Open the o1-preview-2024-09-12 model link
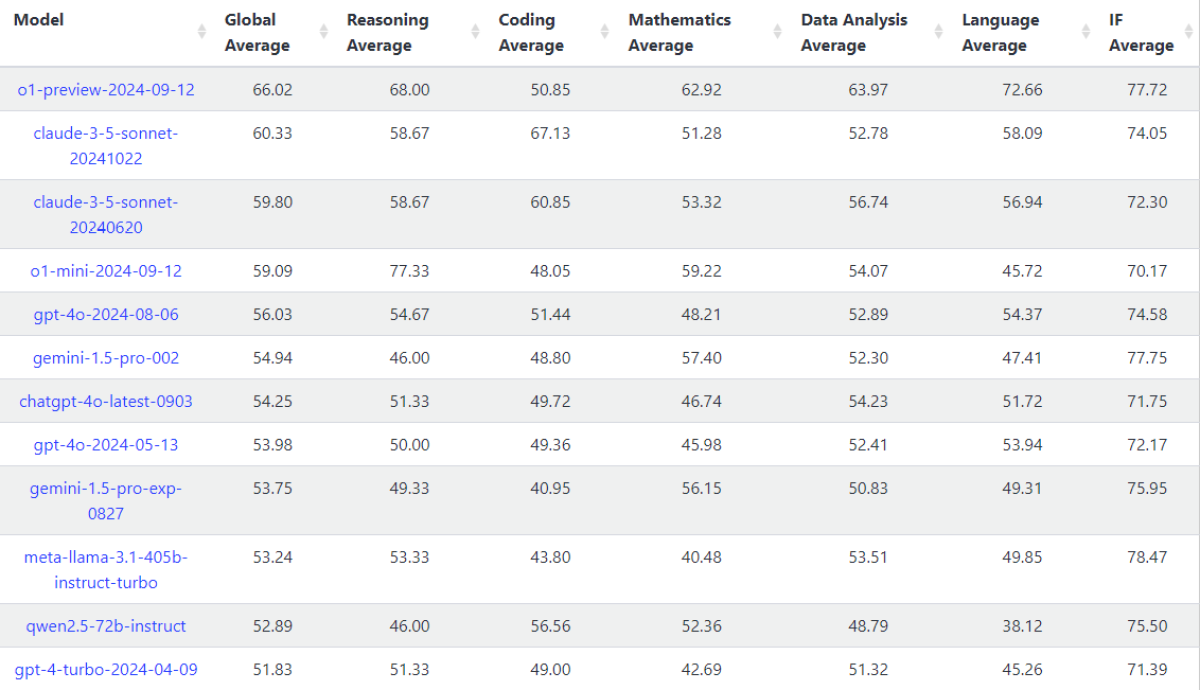The height and width of the screenshot is (690, 1200). click(x=106, y=90)
